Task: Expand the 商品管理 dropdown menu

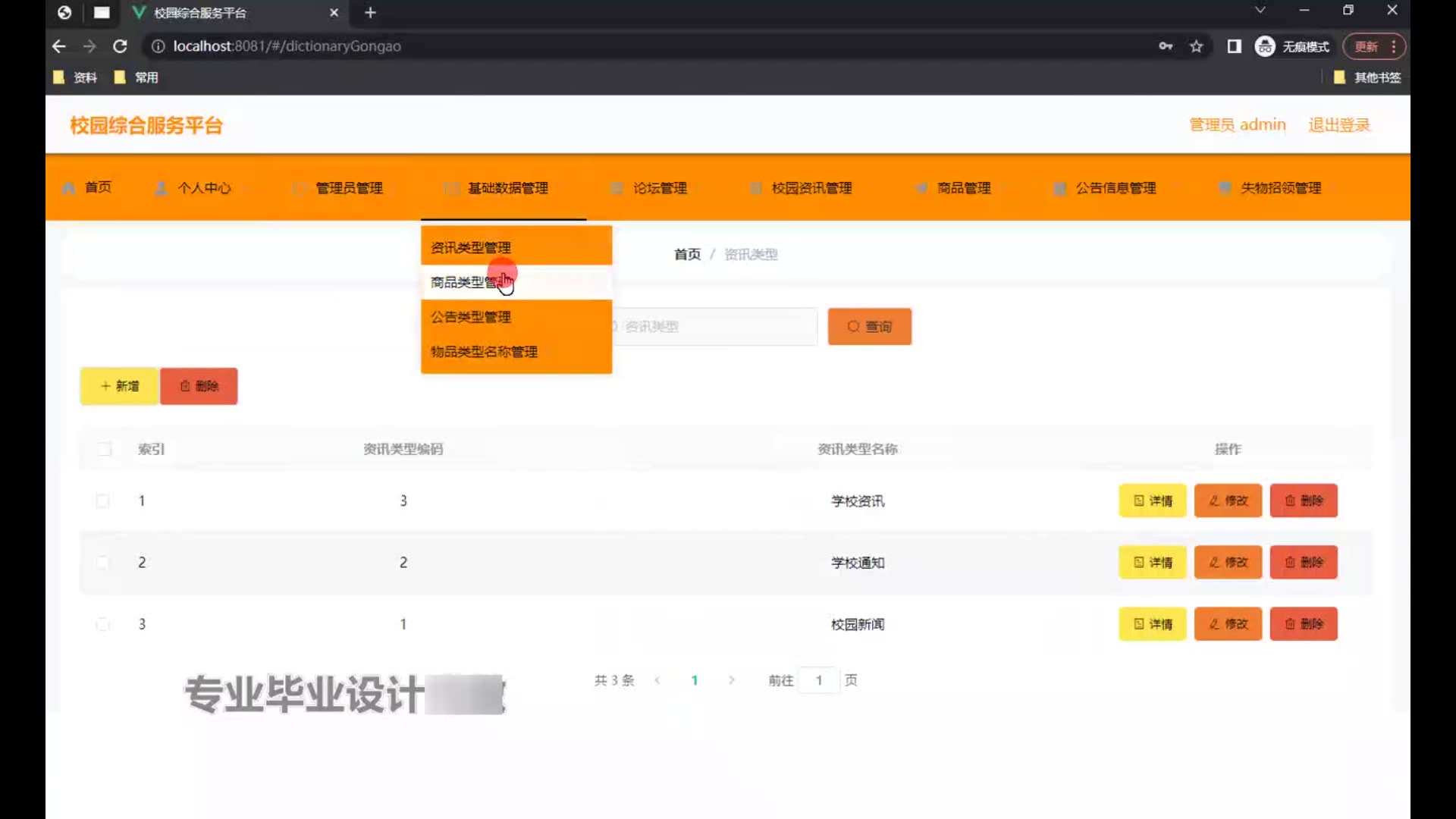Action: (963, 188)
